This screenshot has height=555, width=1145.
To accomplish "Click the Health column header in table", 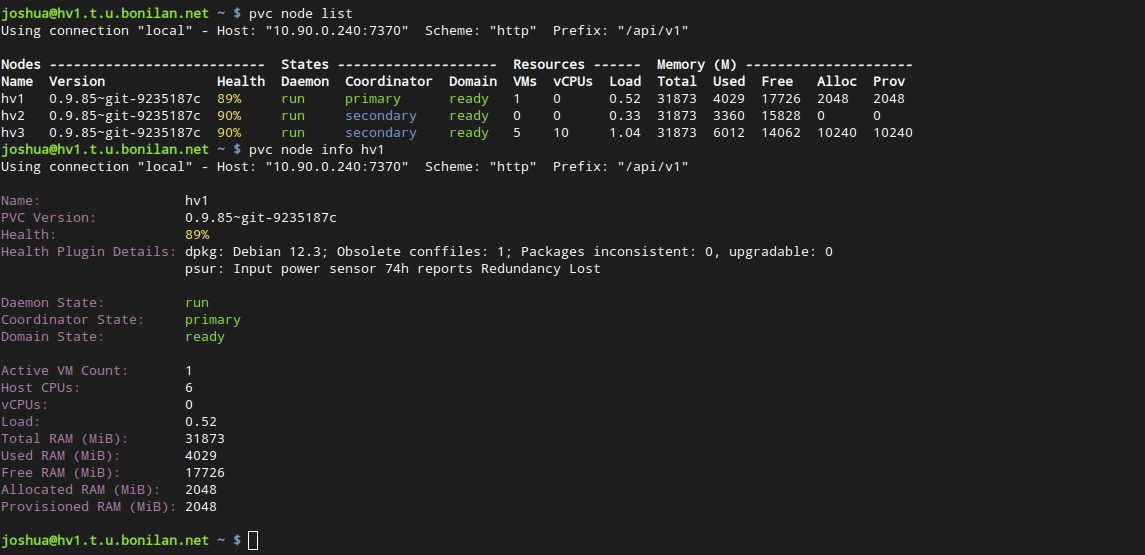I will (x=241, y=82).
